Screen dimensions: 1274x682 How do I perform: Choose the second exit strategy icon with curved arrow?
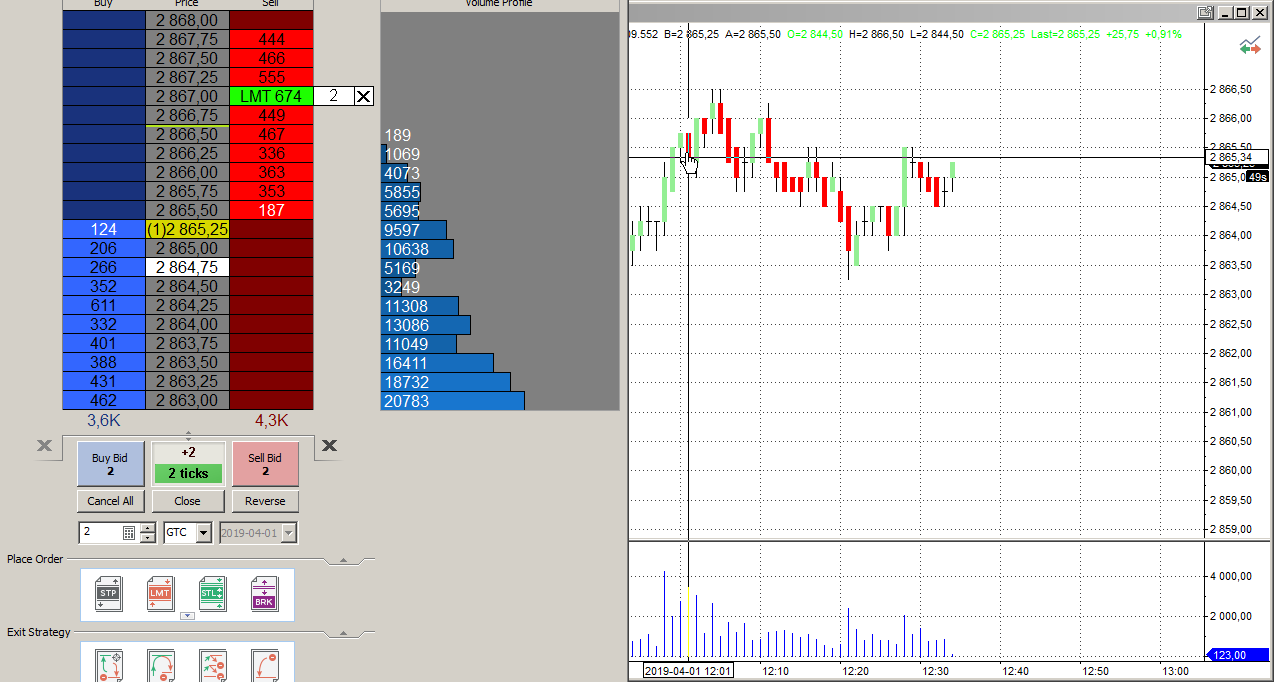click(x=160, y=665)
